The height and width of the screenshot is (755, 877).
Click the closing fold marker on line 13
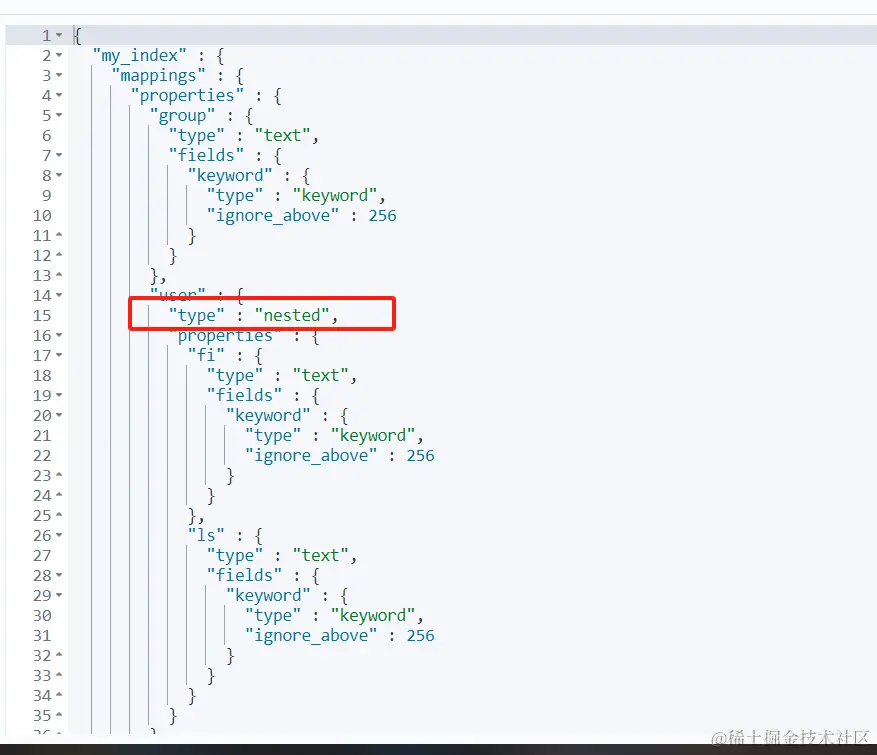pos(59,275)
